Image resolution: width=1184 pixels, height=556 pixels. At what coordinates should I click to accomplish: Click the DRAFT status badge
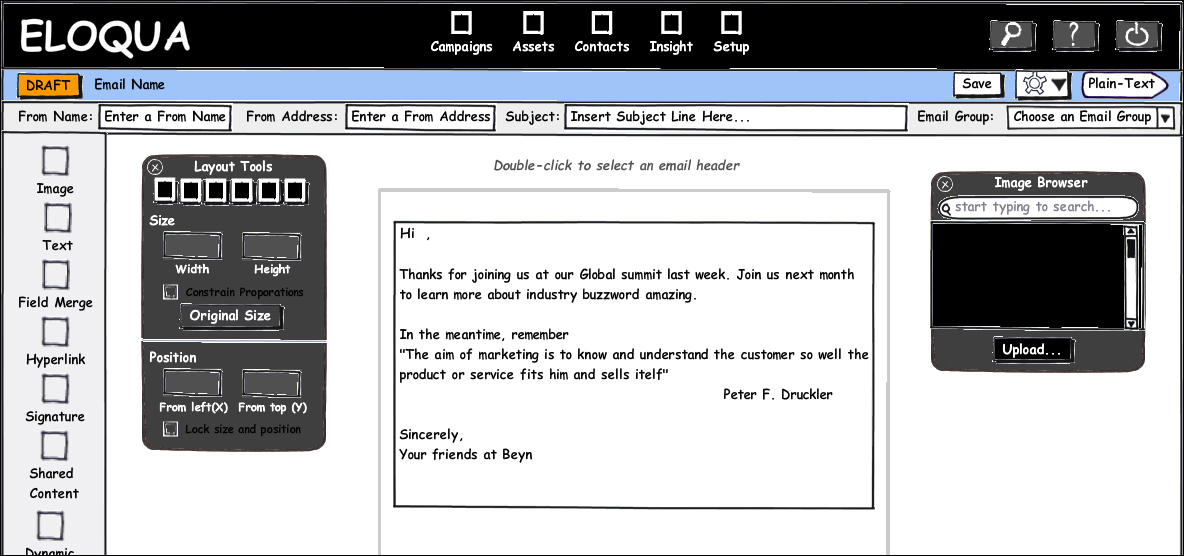(x=49, y=85)
